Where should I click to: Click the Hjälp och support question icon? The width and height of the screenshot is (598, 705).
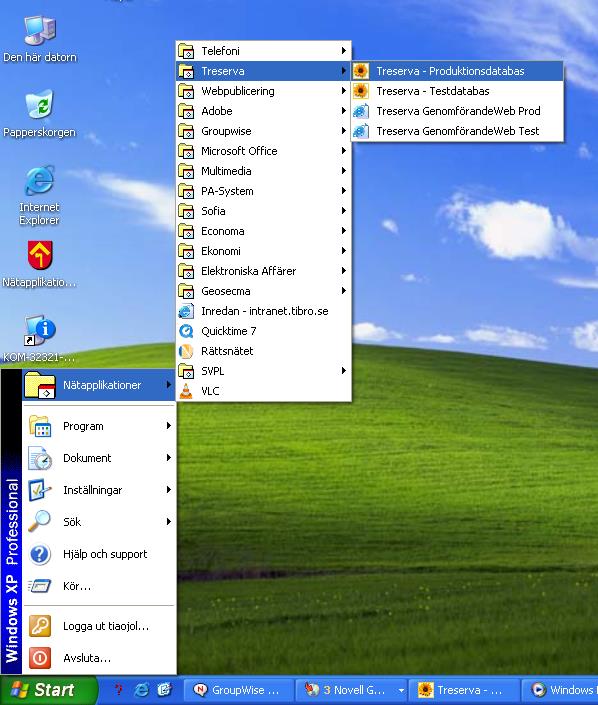click(x=40, y=554)
